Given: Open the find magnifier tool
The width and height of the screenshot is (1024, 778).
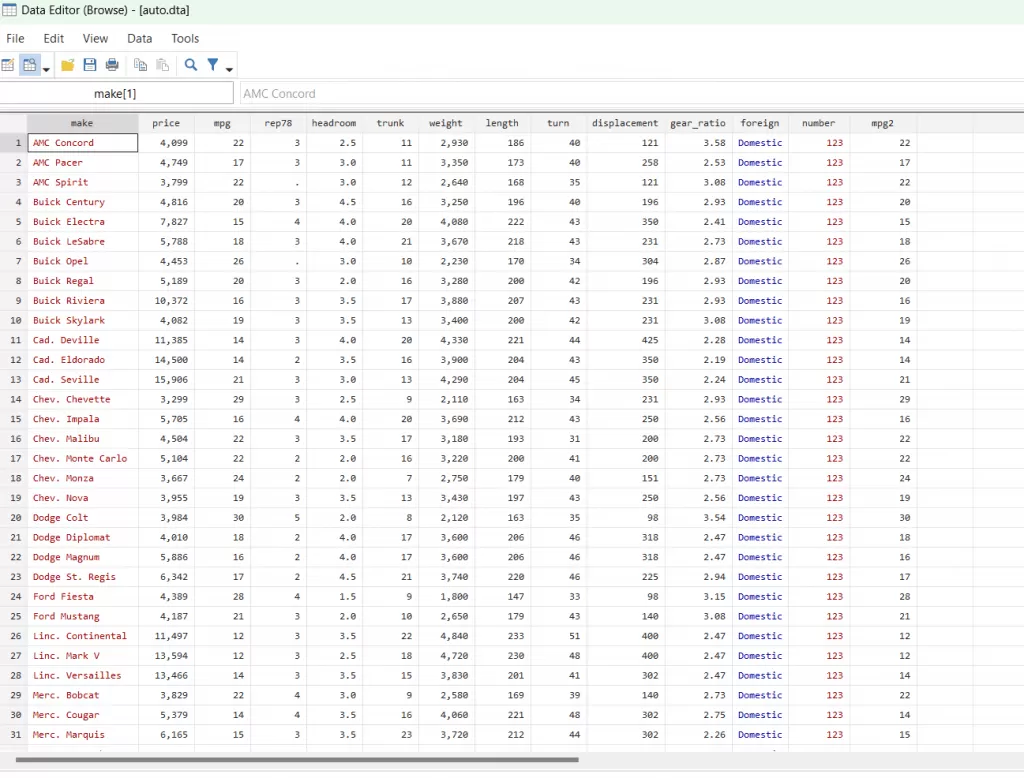Looking at the screenshot, I should click(x=191, y=65).
